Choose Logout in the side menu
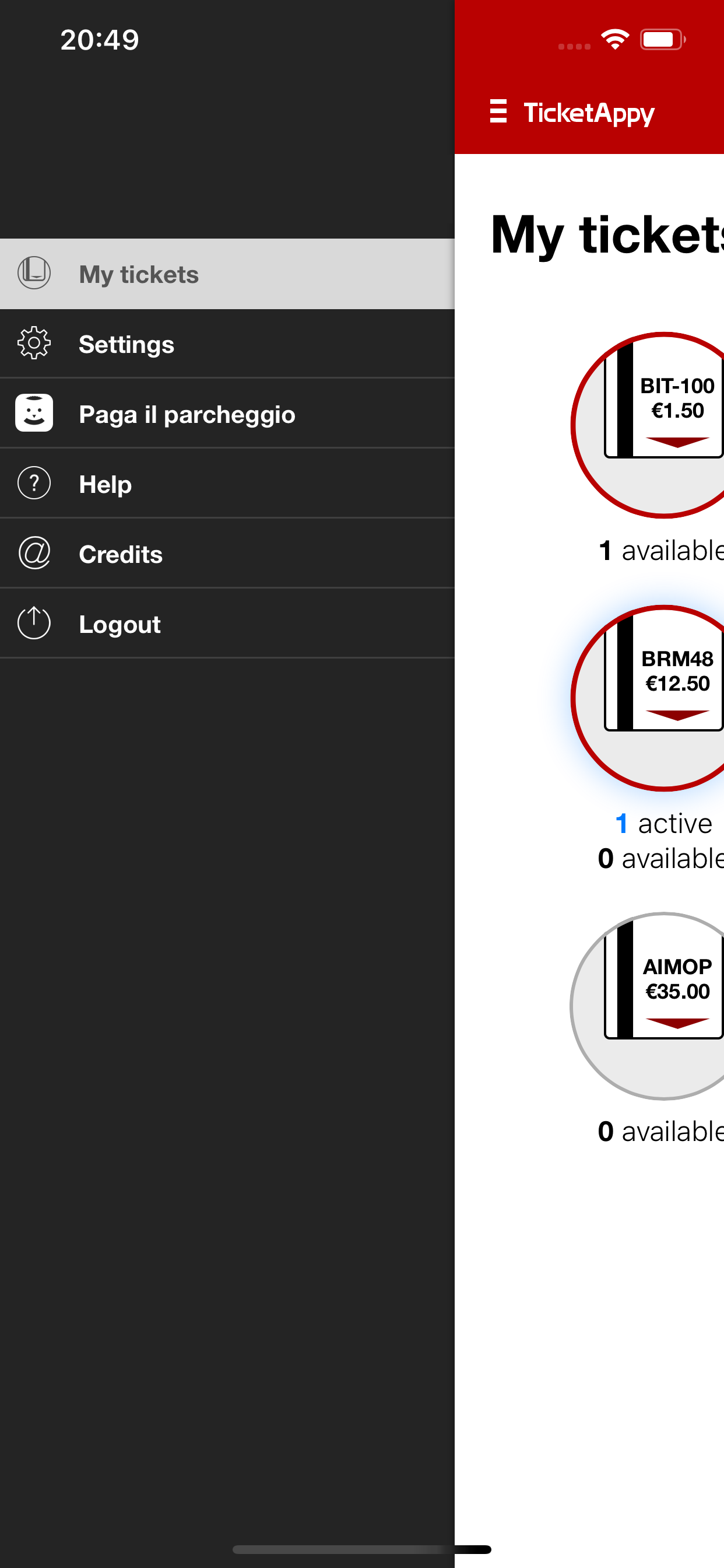This screenshot has height=1568, width=724. [227, 624]
